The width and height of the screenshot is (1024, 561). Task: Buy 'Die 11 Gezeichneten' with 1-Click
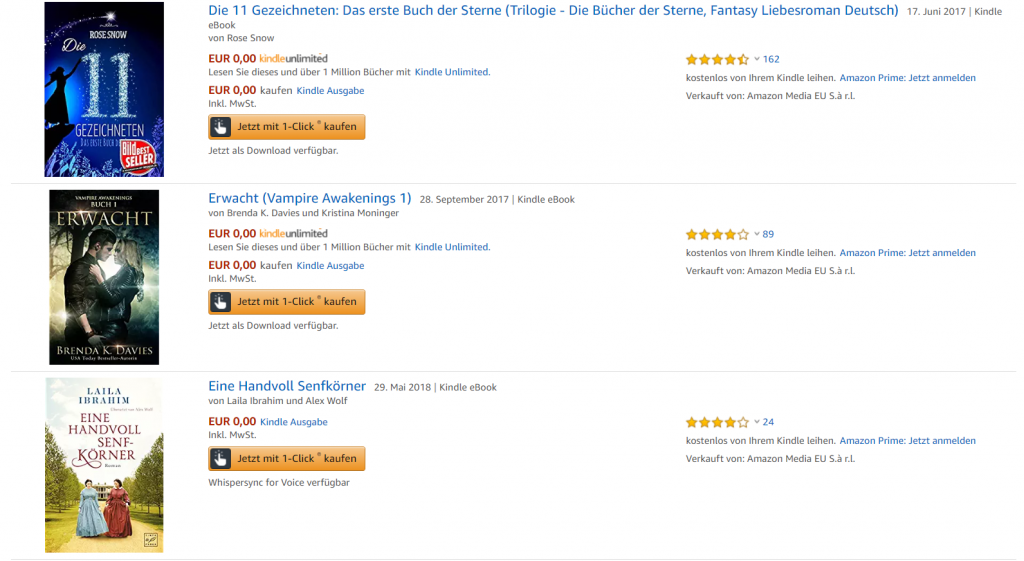coord(287,127)
